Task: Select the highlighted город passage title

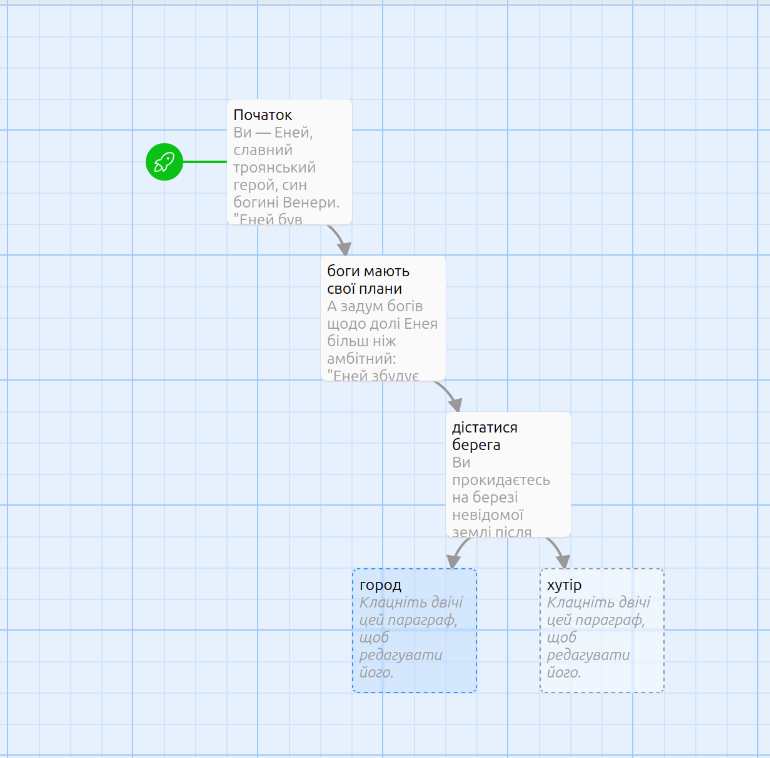Action: [381, 585]
